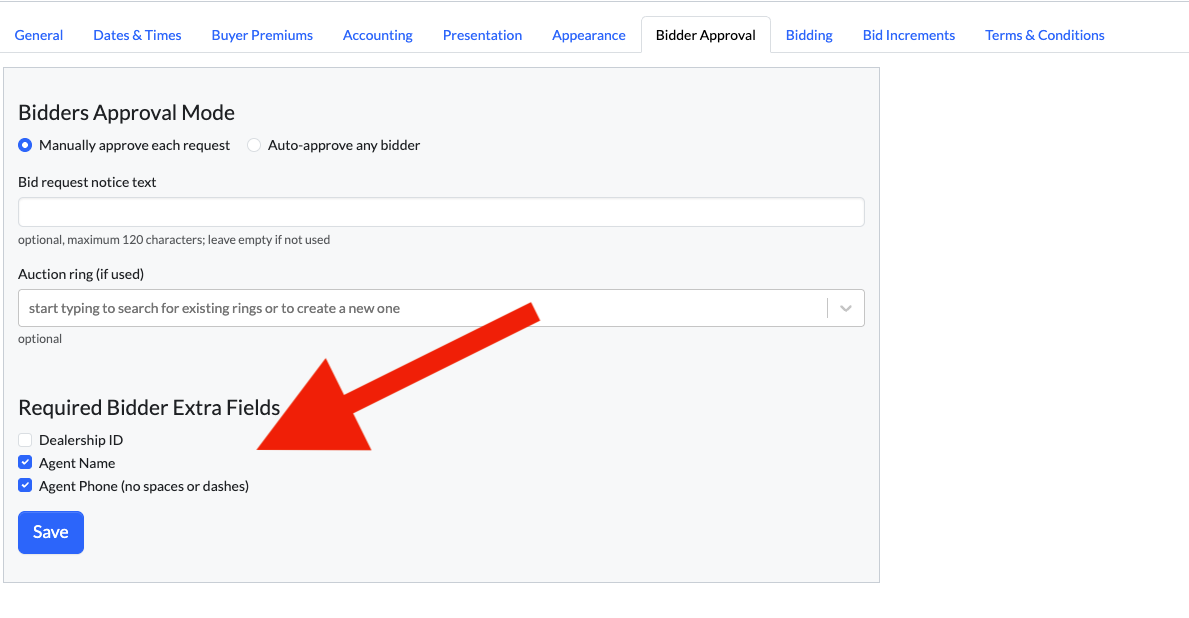The image size is (1189, 618).
Task: Uncheck the Agent Name checkbox
Action: 26,463
